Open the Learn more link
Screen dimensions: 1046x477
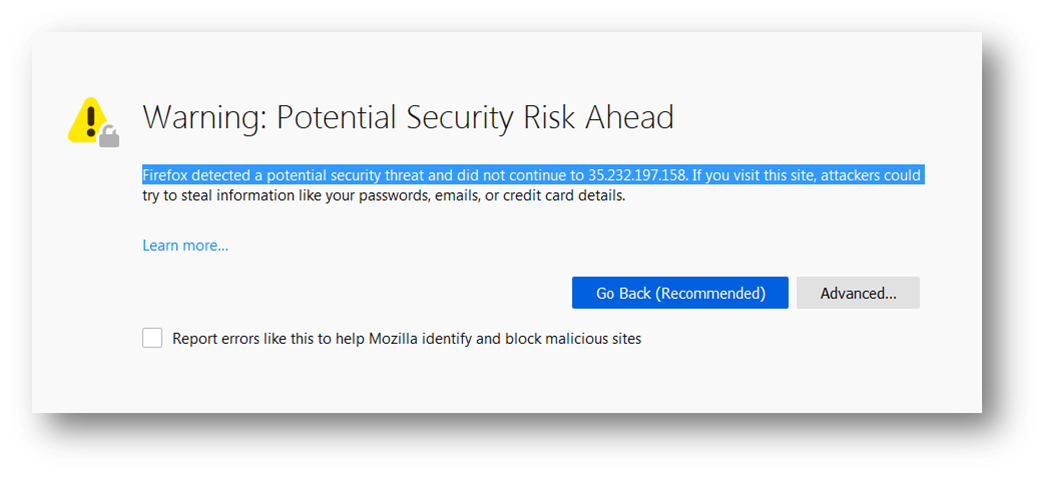click(185, 246)
